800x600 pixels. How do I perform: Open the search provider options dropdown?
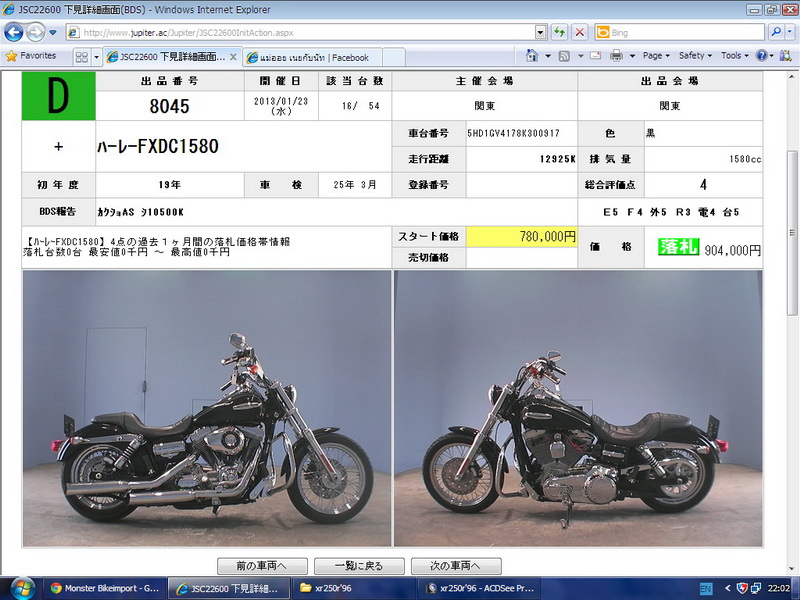(x=789, y=32)
